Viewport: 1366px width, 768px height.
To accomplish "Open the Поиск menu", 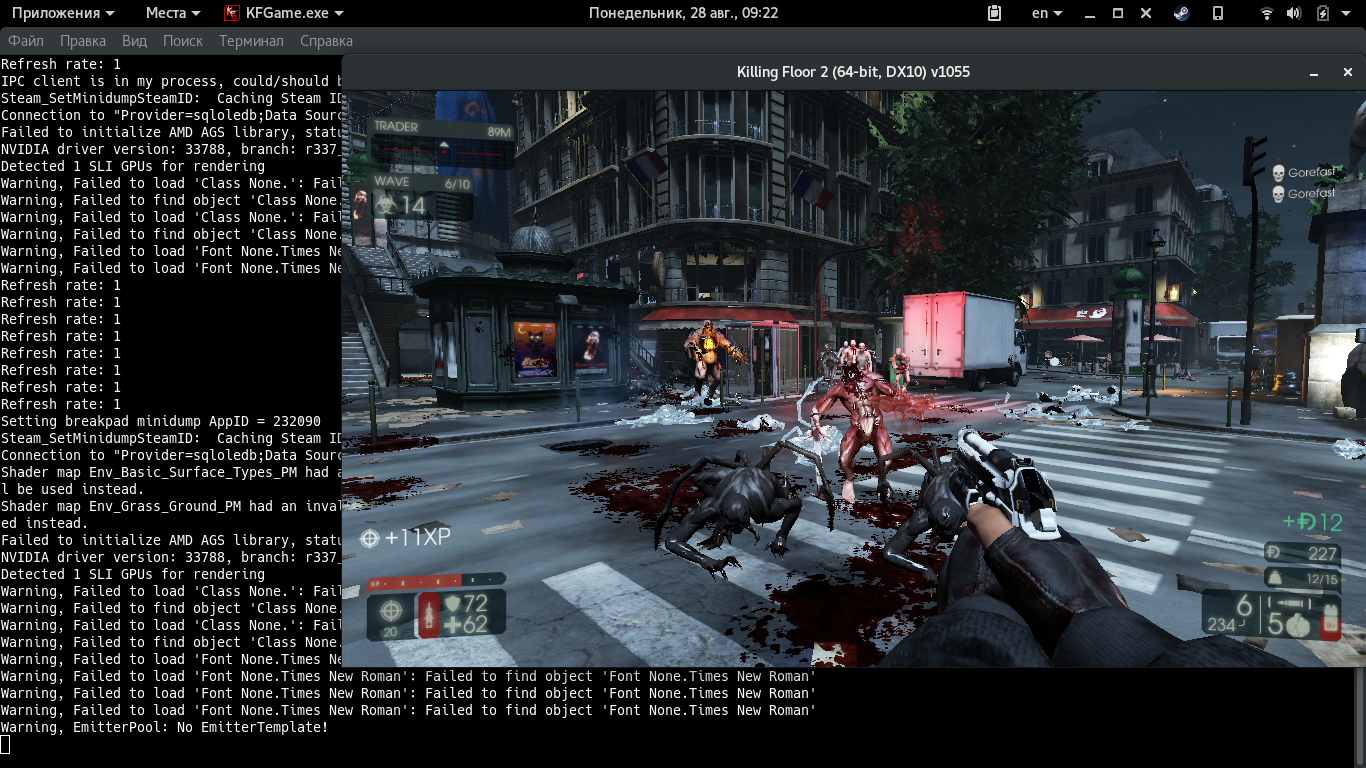I will [x=183, y=41].
